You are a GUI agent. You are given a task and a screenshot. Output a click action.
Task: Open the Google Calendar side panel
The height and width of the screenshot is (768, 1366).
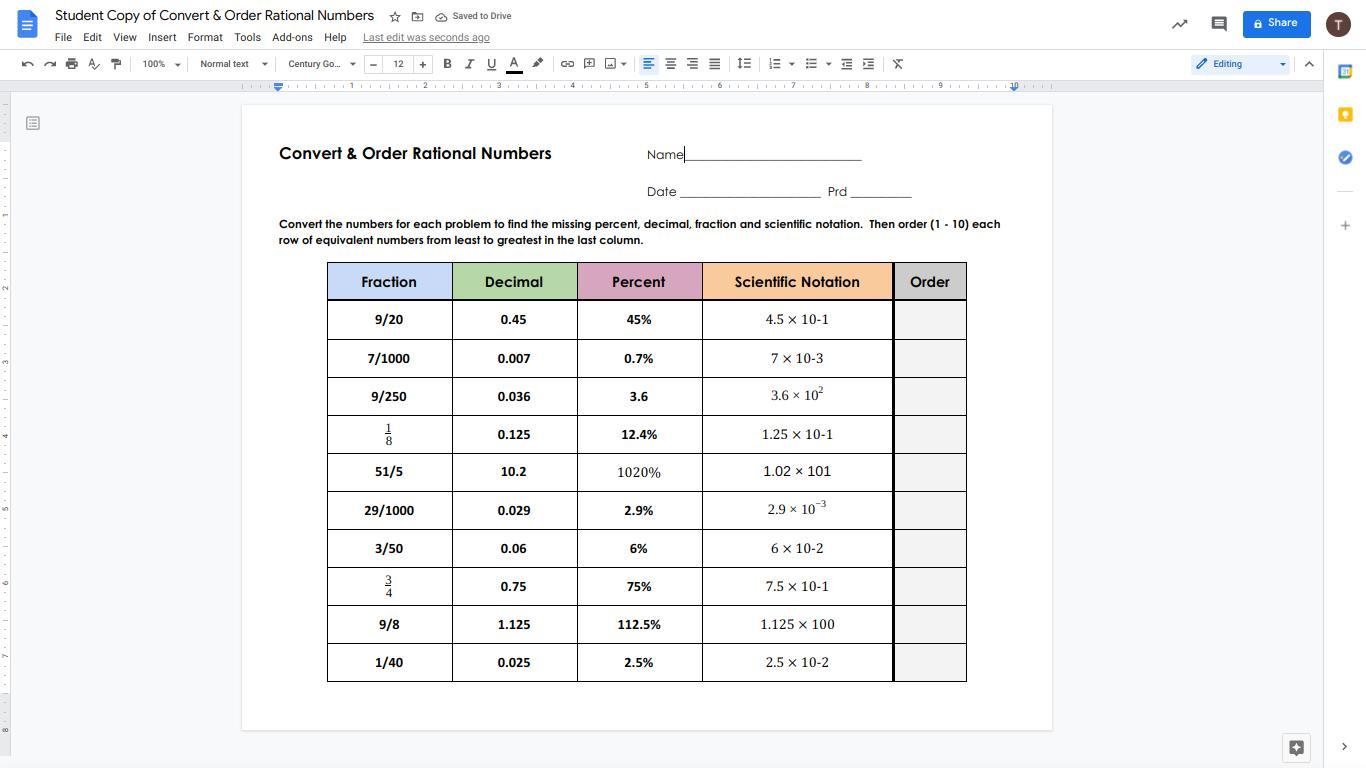1345,72
